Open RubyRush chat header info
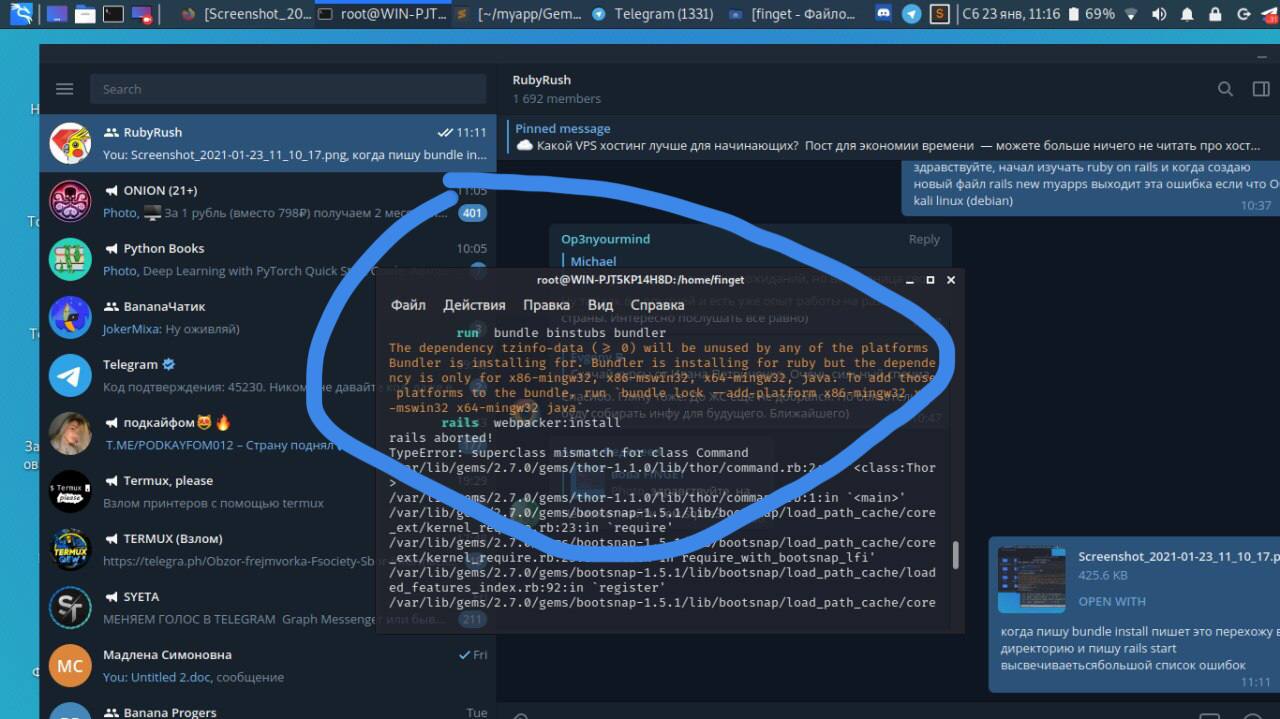 click(557, 89)
